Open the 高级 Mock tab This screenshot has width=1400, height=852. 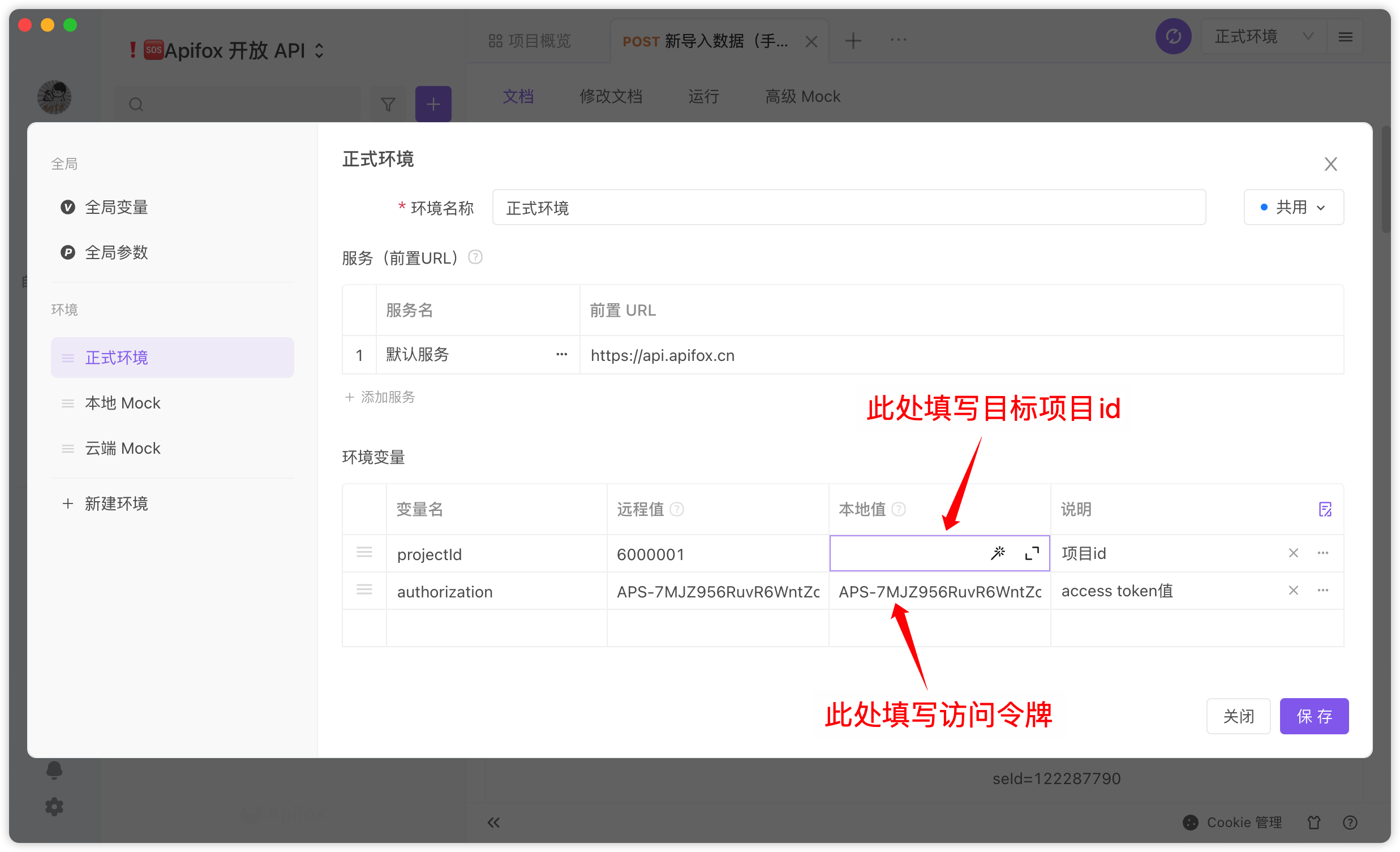[x=802, y=96]
